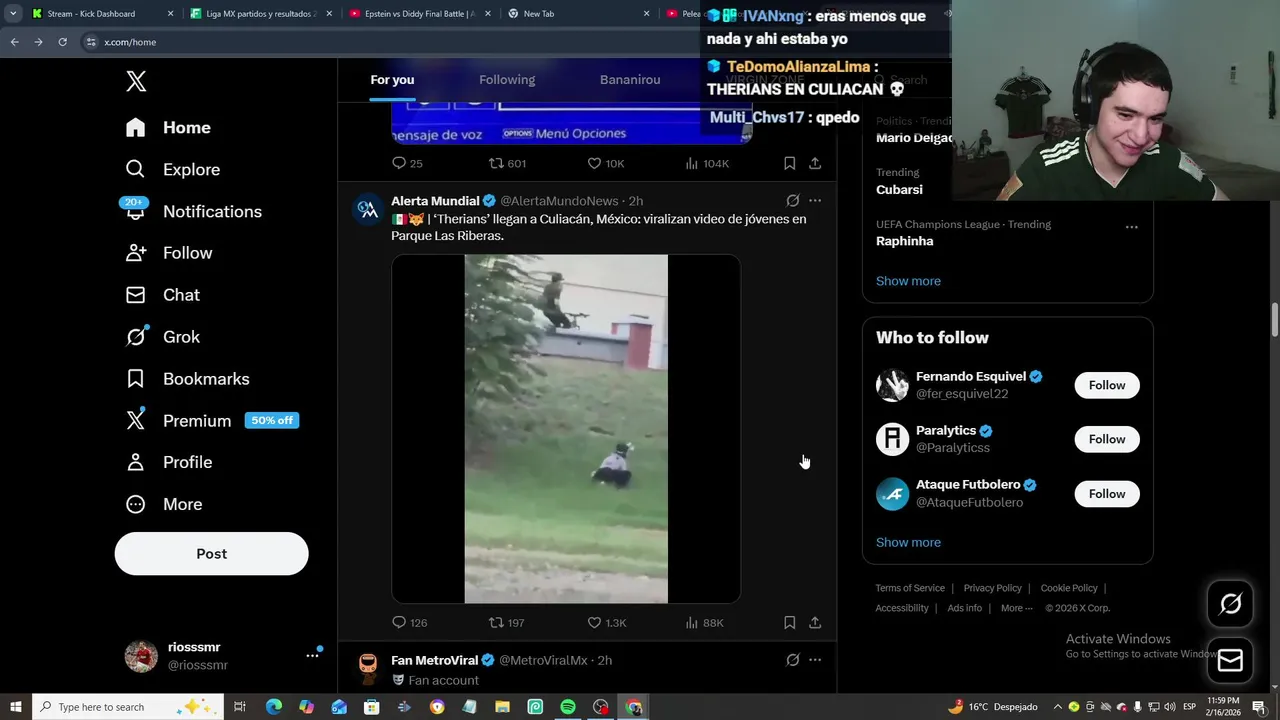Open Alerta Mundial profile avatar

click(367, 209)
